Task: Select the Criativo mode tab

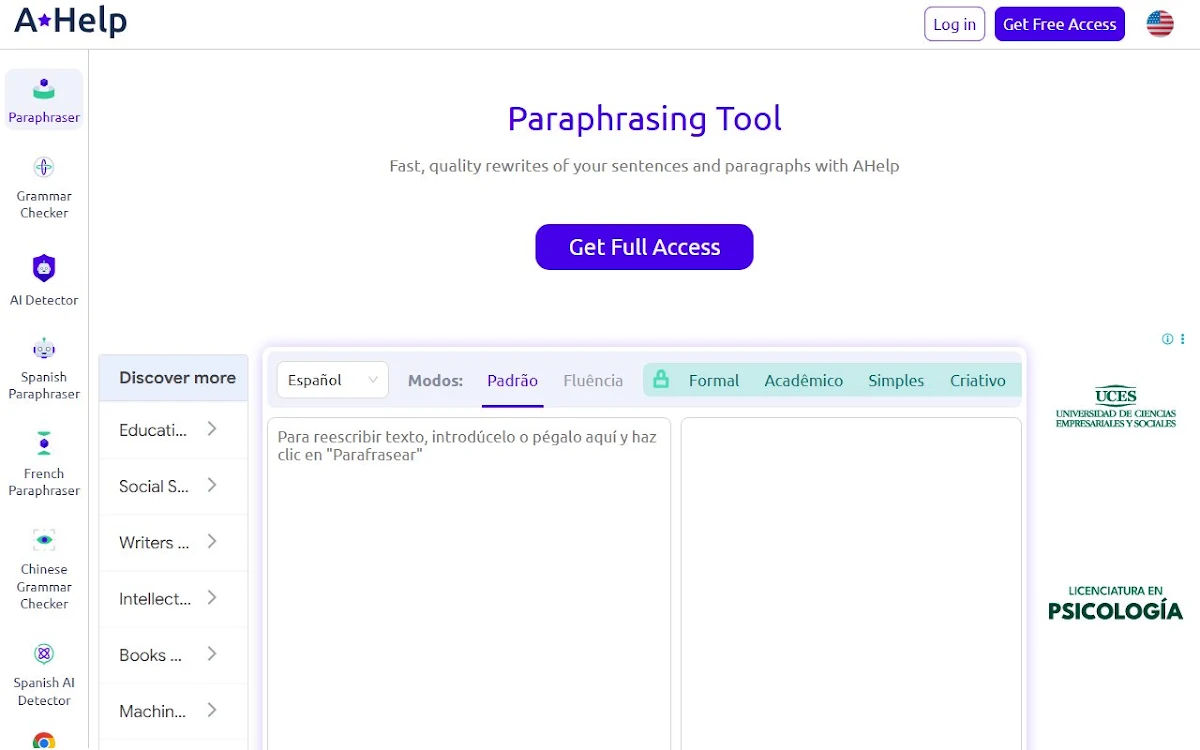Action: click(x=978, y=381)
